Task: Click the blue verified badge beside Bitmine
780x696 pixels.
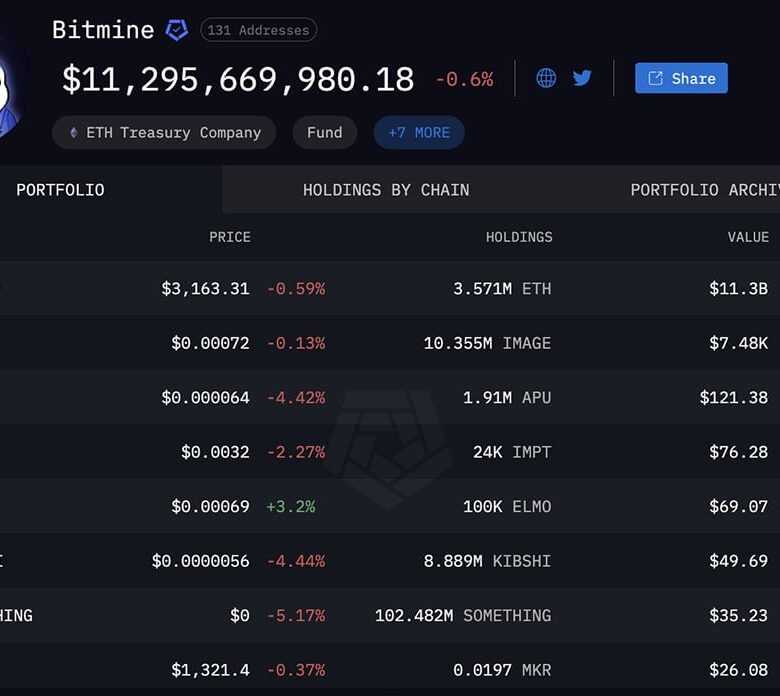Action: (176, 30)
